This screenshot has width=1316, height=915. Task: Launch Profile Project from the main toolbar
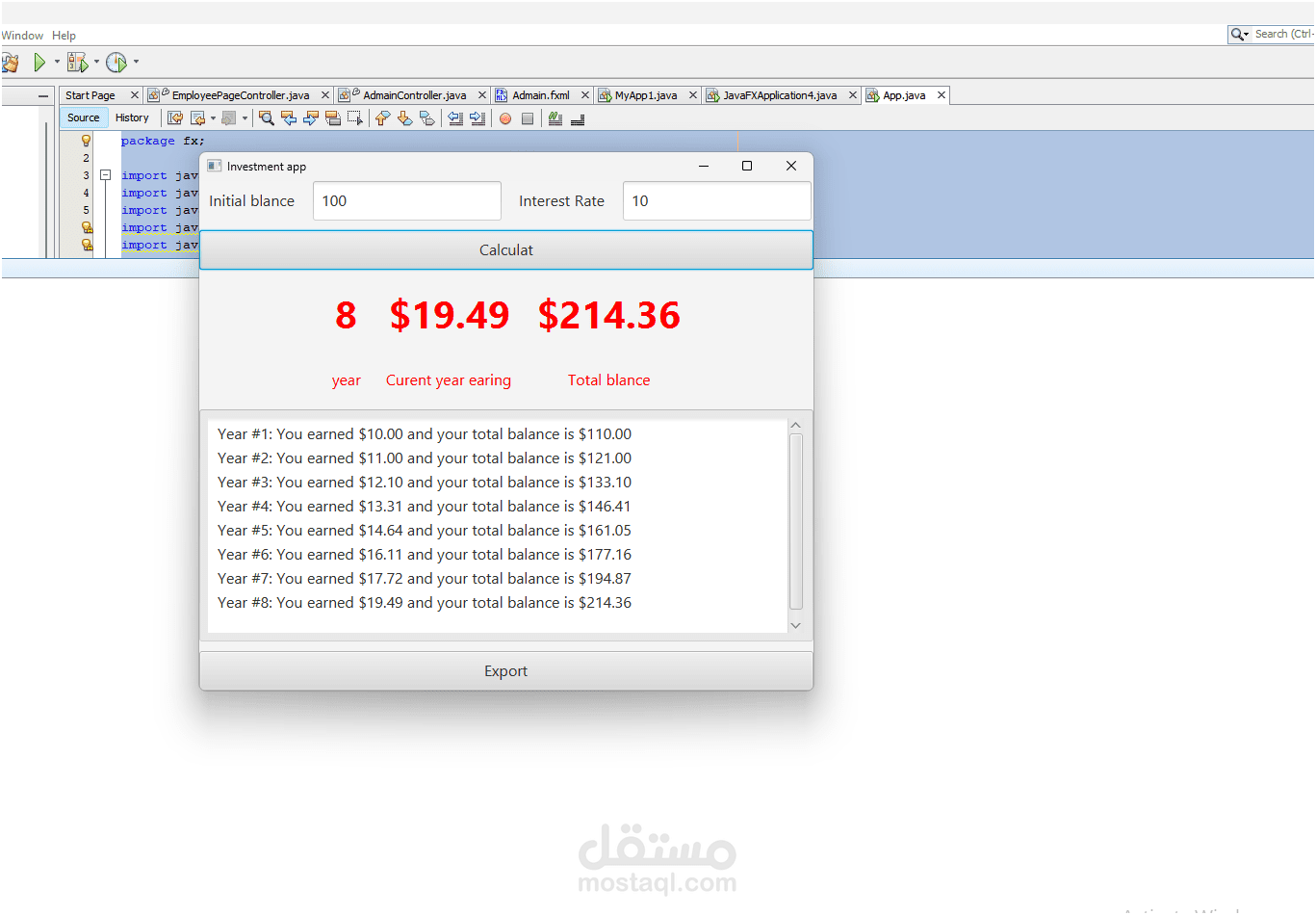tap(116, 63)
